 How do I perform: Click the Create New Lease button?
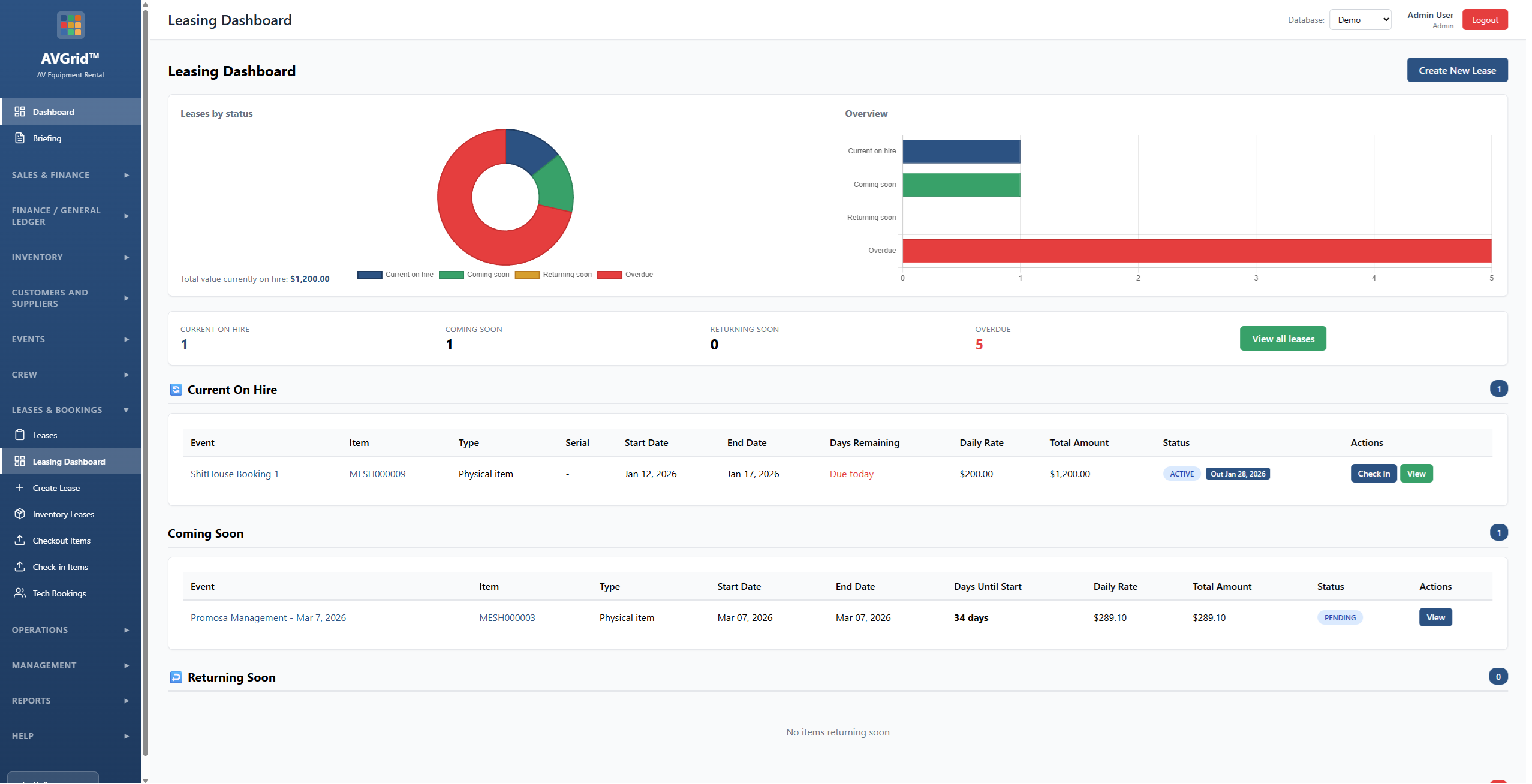pos(1456,70)
